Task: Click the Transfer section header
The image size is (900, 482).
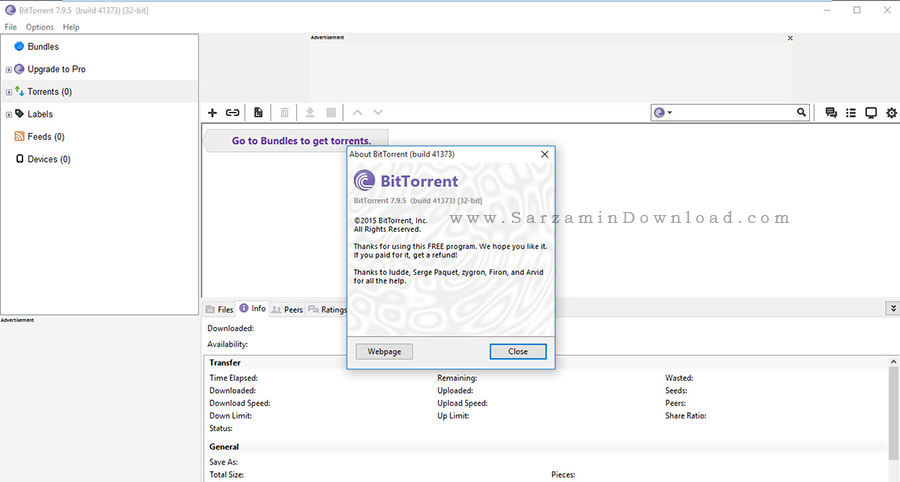Action: 225,363
